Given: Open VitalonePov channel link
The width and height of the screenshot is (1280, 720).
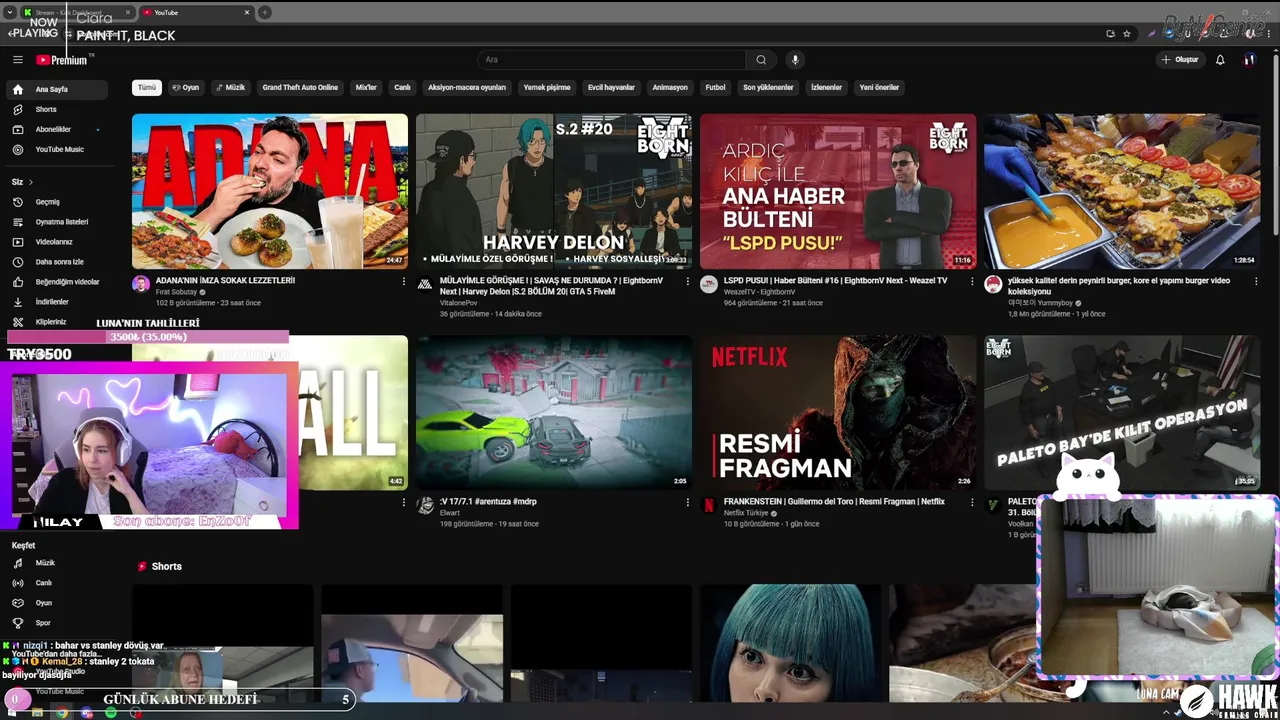Looking at the screenshot, I should [x=459, y=303].
